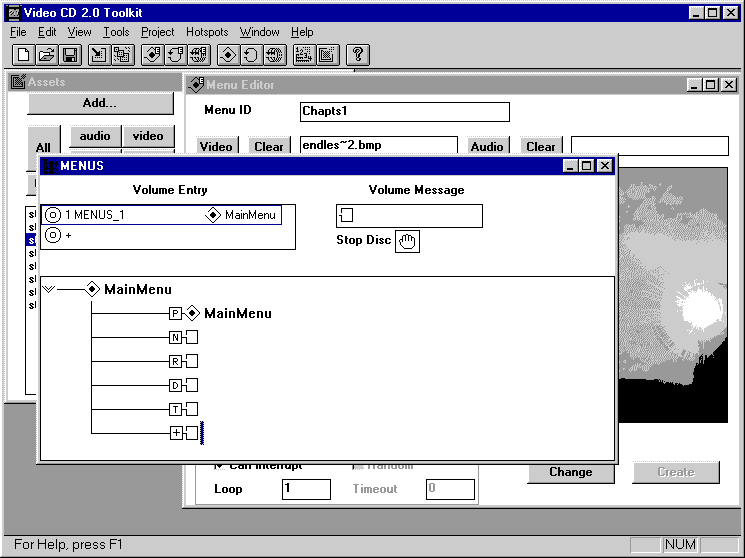
Task: Click the disc icon next to 1 MENUS_1
Action: tap(53, 215)
